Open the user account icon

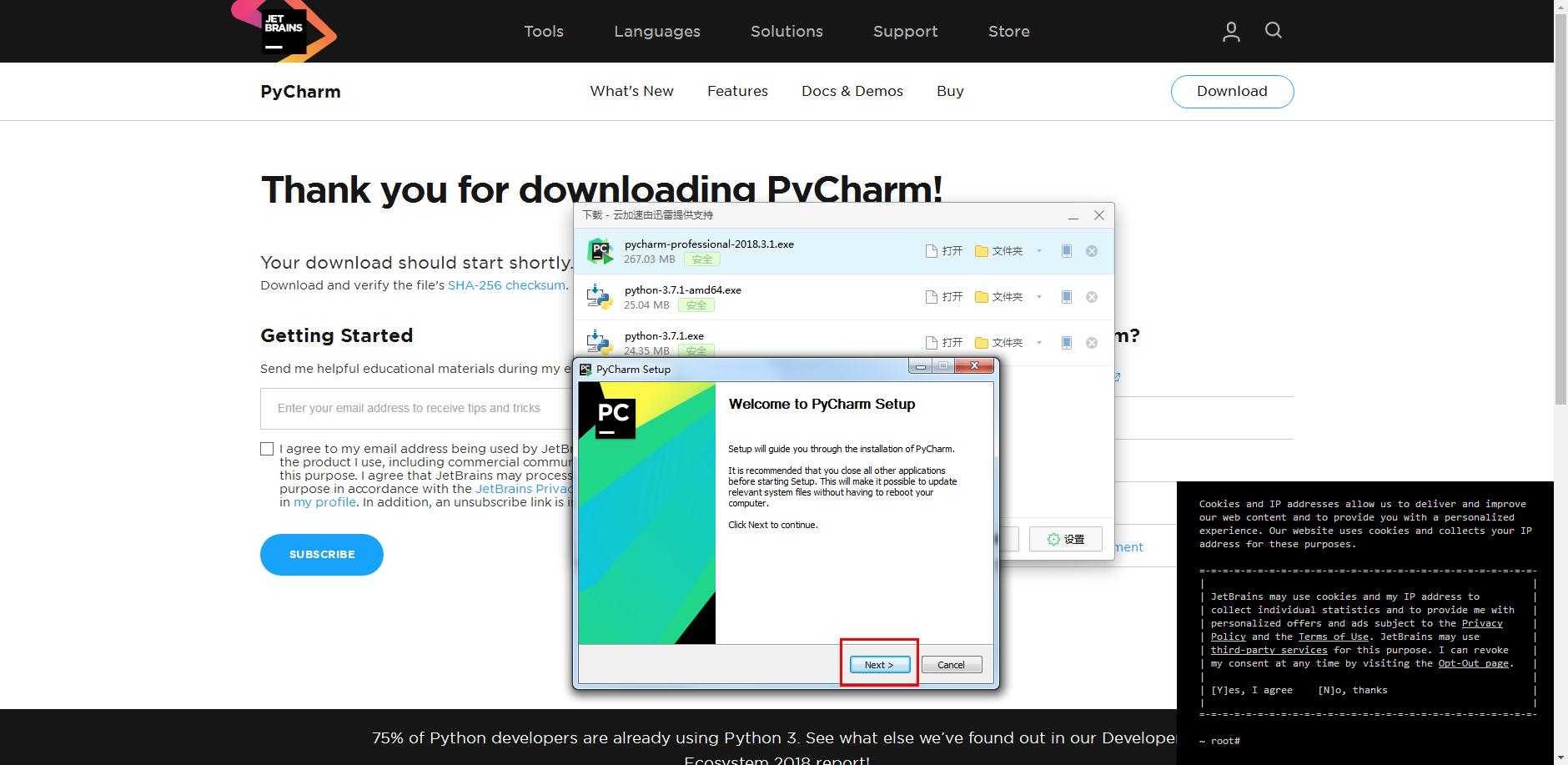(x=1231, y=32)
